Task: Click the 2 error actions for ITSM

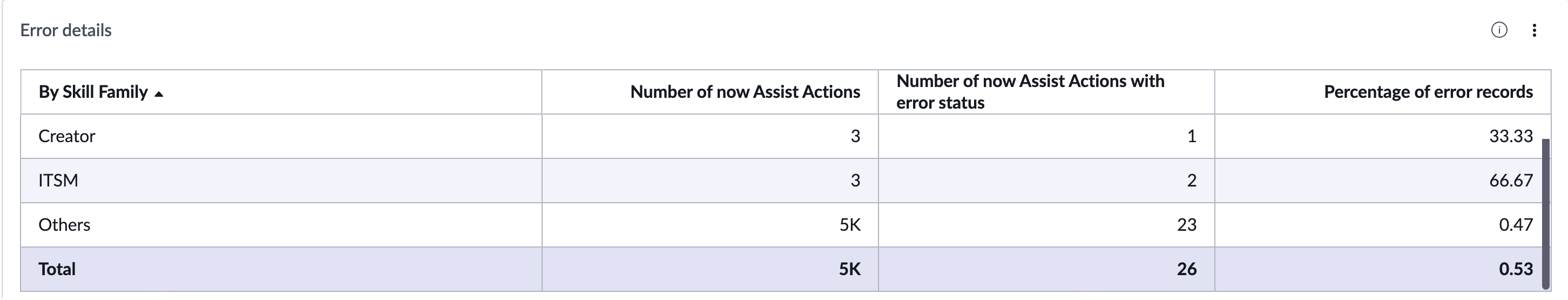Action: tap(1192, 181)
